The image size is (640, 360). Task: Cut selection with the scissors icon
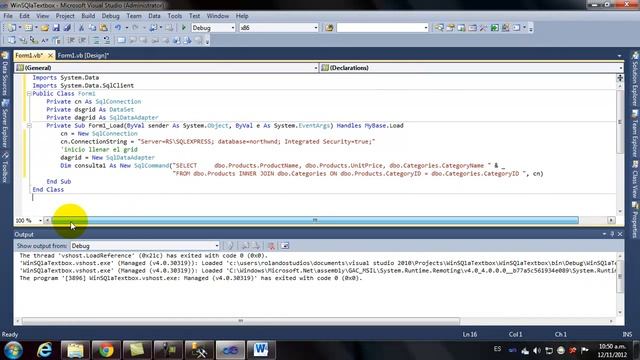pos(81,28)
